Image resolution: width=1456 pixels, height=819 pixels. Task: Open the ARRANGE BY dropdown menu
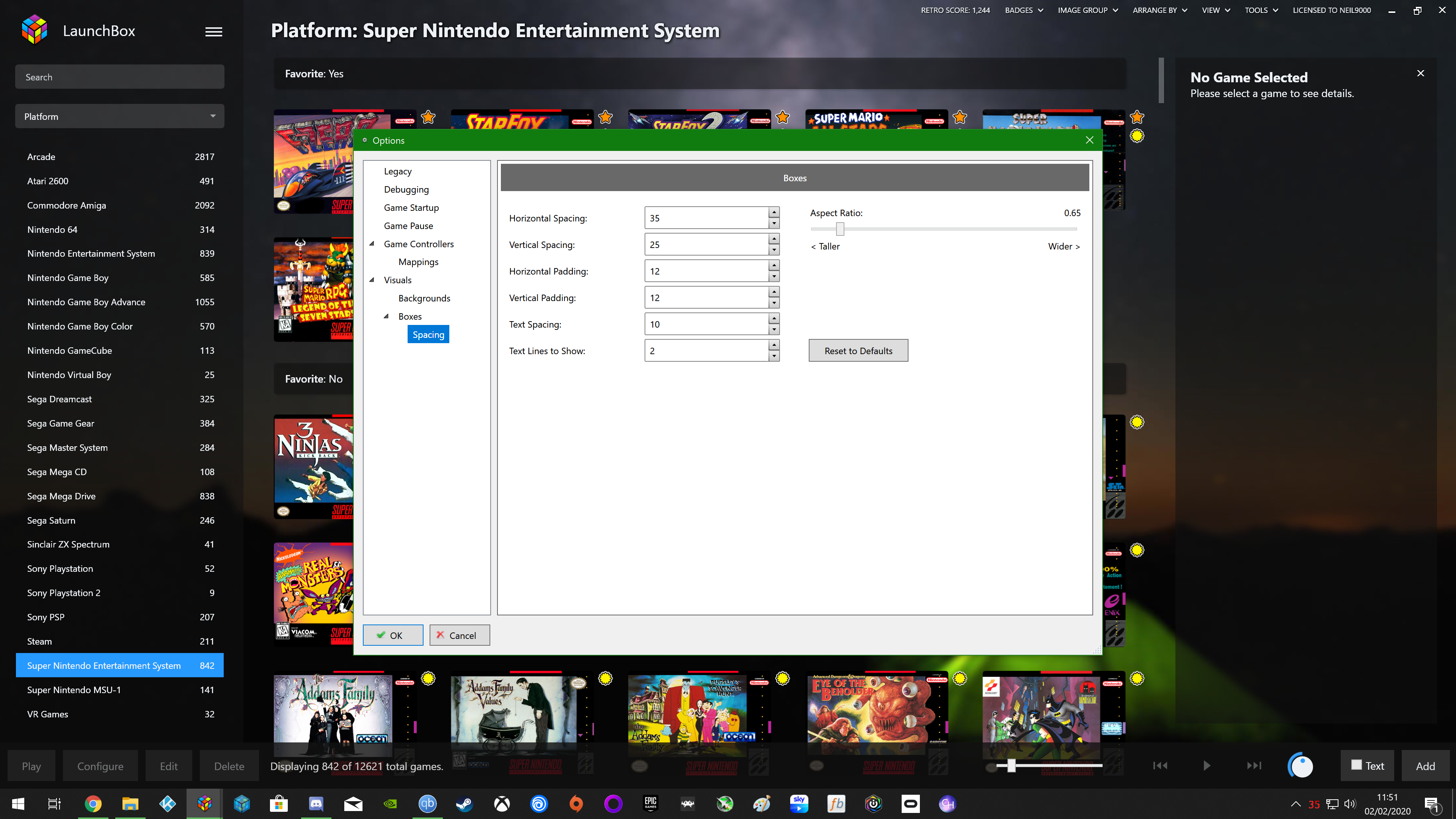[1160, 10]
